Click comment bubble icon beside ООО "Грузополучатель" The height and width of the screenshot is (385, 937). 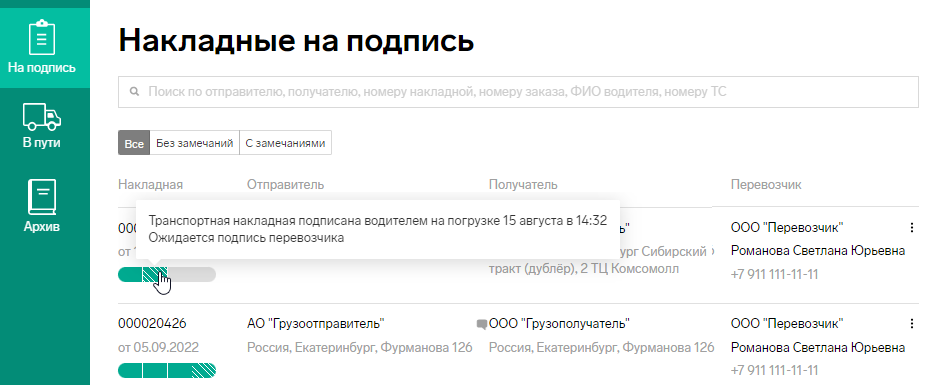(482, 325)
